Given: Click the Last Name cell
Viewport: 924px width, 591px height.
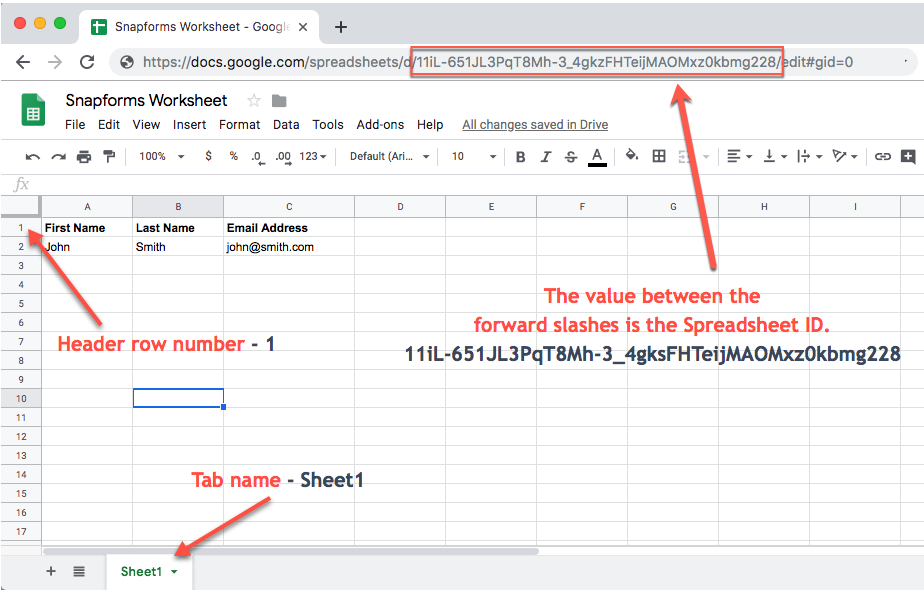Looking at the screenshot, I should 178,228.
